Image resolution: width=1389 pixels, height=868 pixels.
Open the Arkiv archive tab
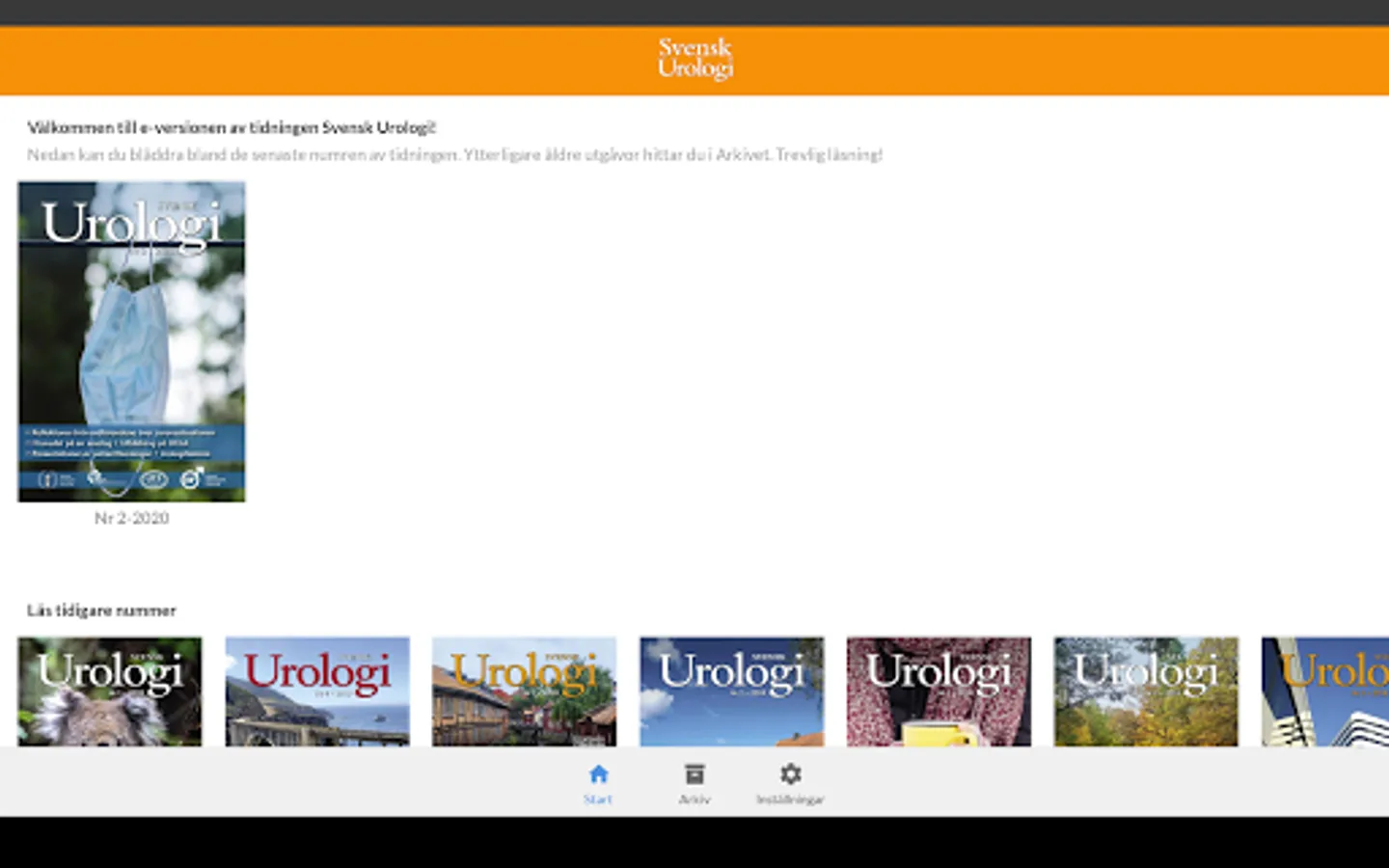tap(694, 783)
